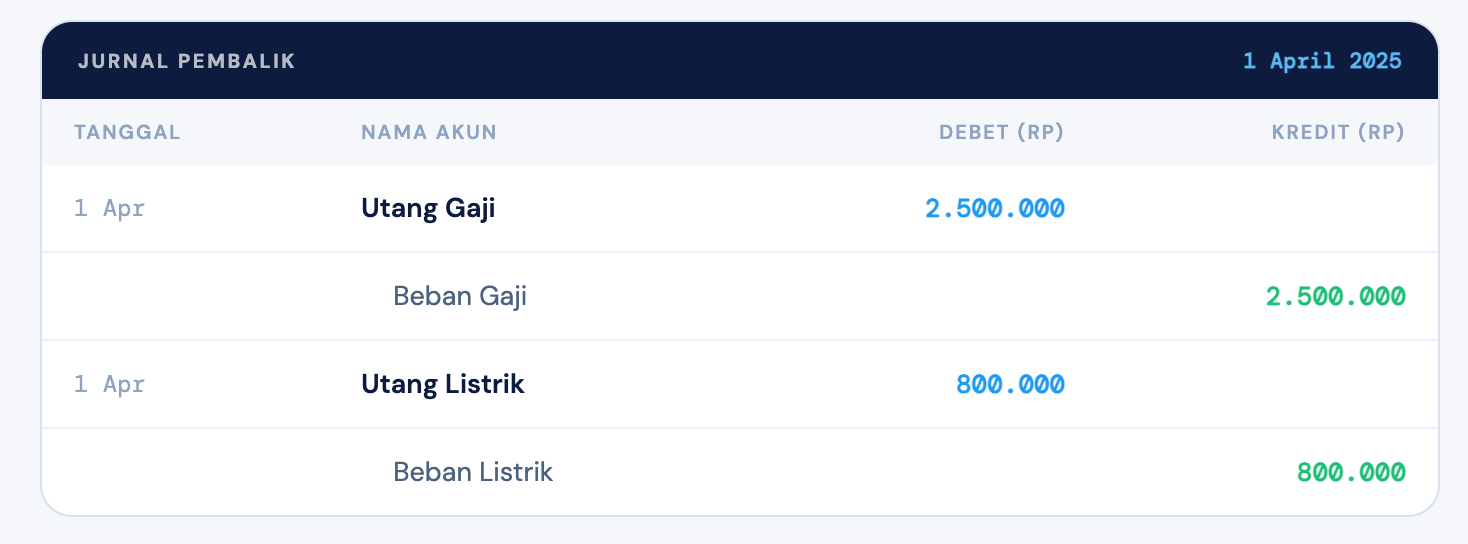The height and width of the screenshot is (544, 1468).
Task: Click the date in the Utang Listrik row
Action: pos(109,384)
